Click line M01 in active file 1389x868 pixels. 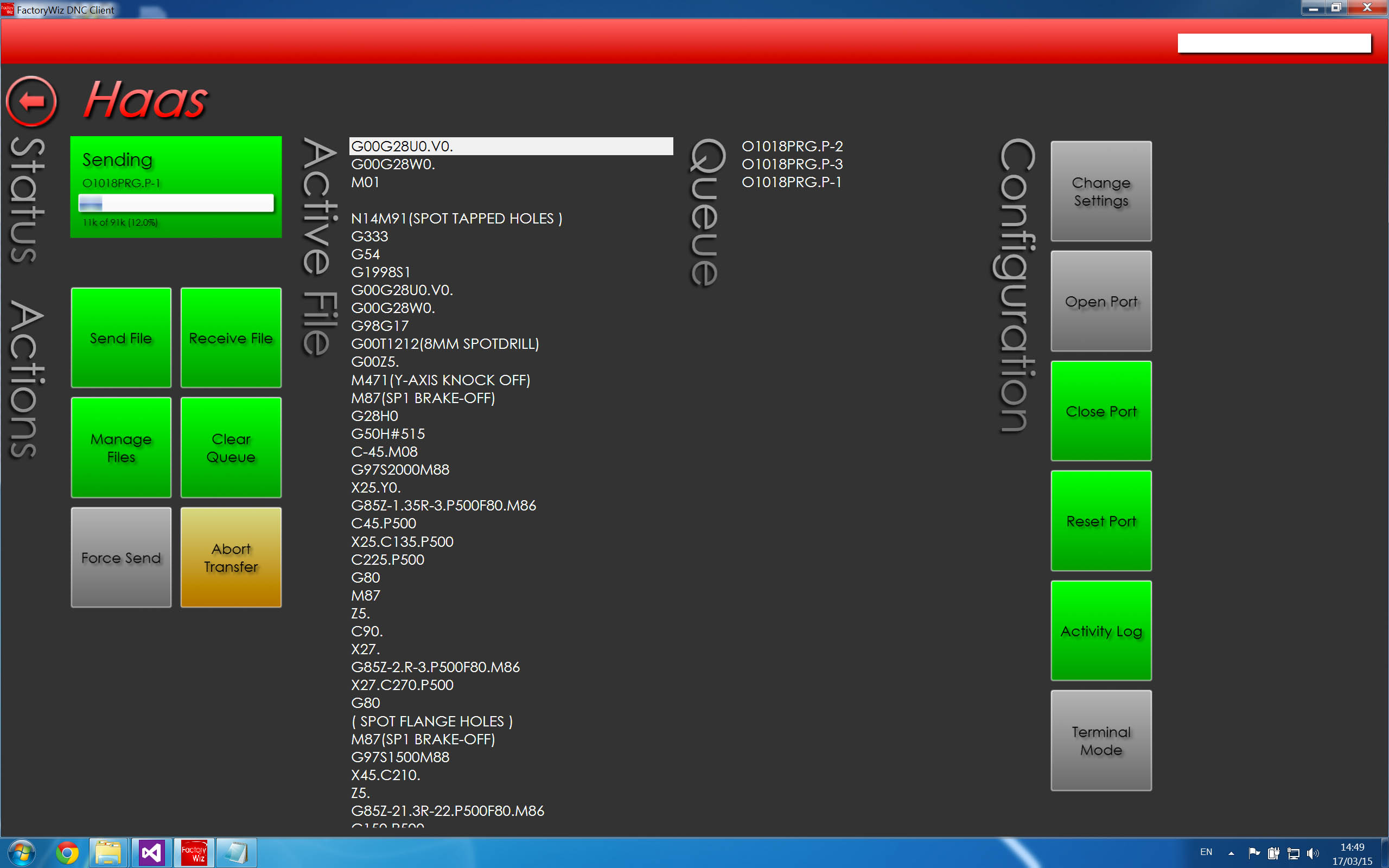[x=365, y=182]
